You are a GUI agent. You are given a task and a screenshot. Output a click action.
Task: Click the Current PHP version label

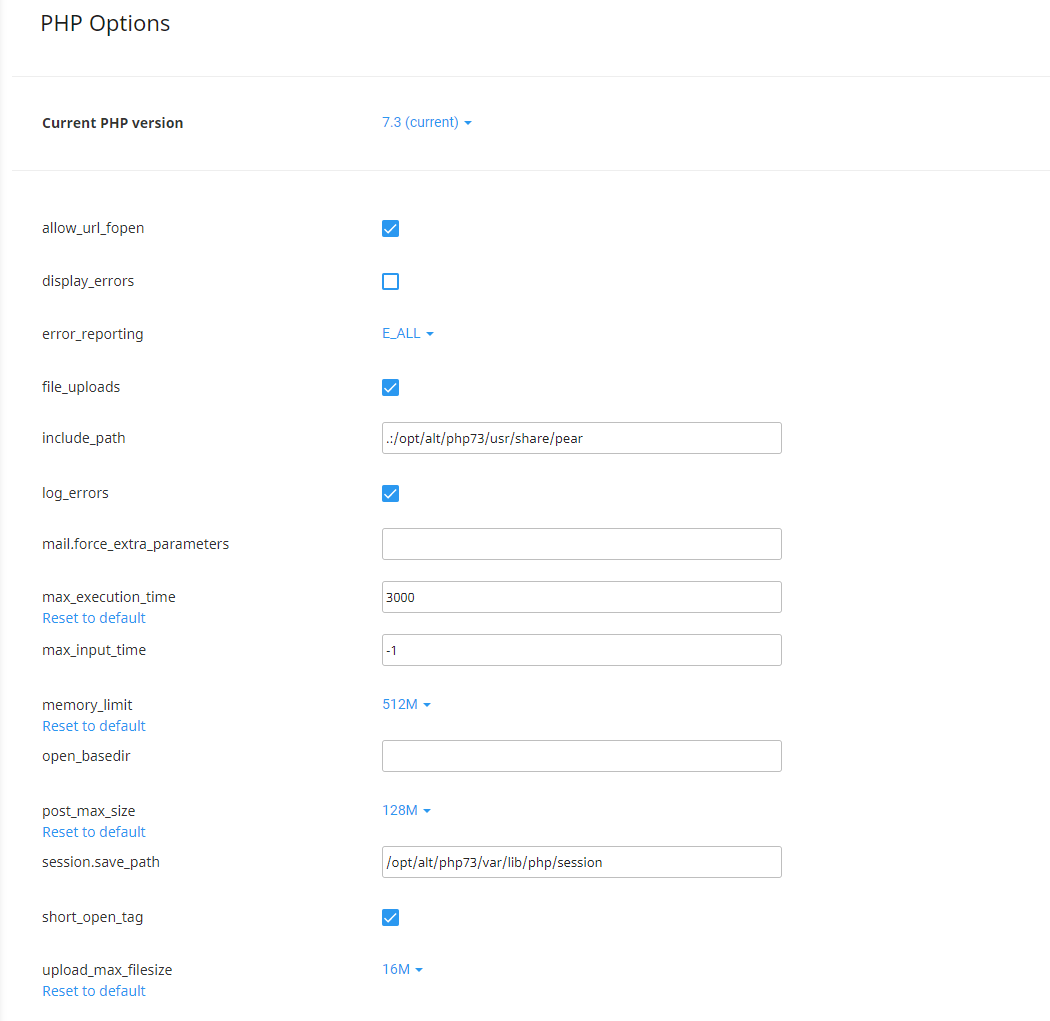tap(112, 123)
